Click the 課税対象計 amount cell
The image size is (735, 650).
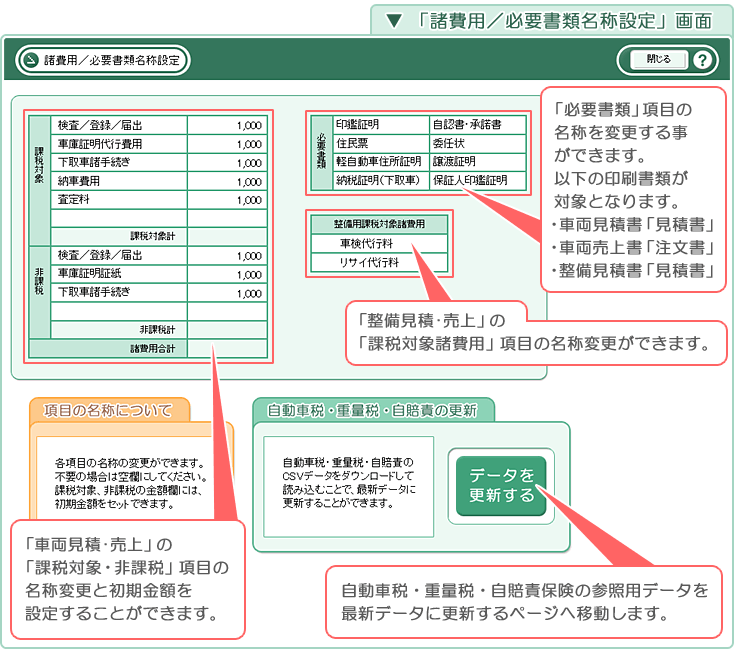click(227, 236)
